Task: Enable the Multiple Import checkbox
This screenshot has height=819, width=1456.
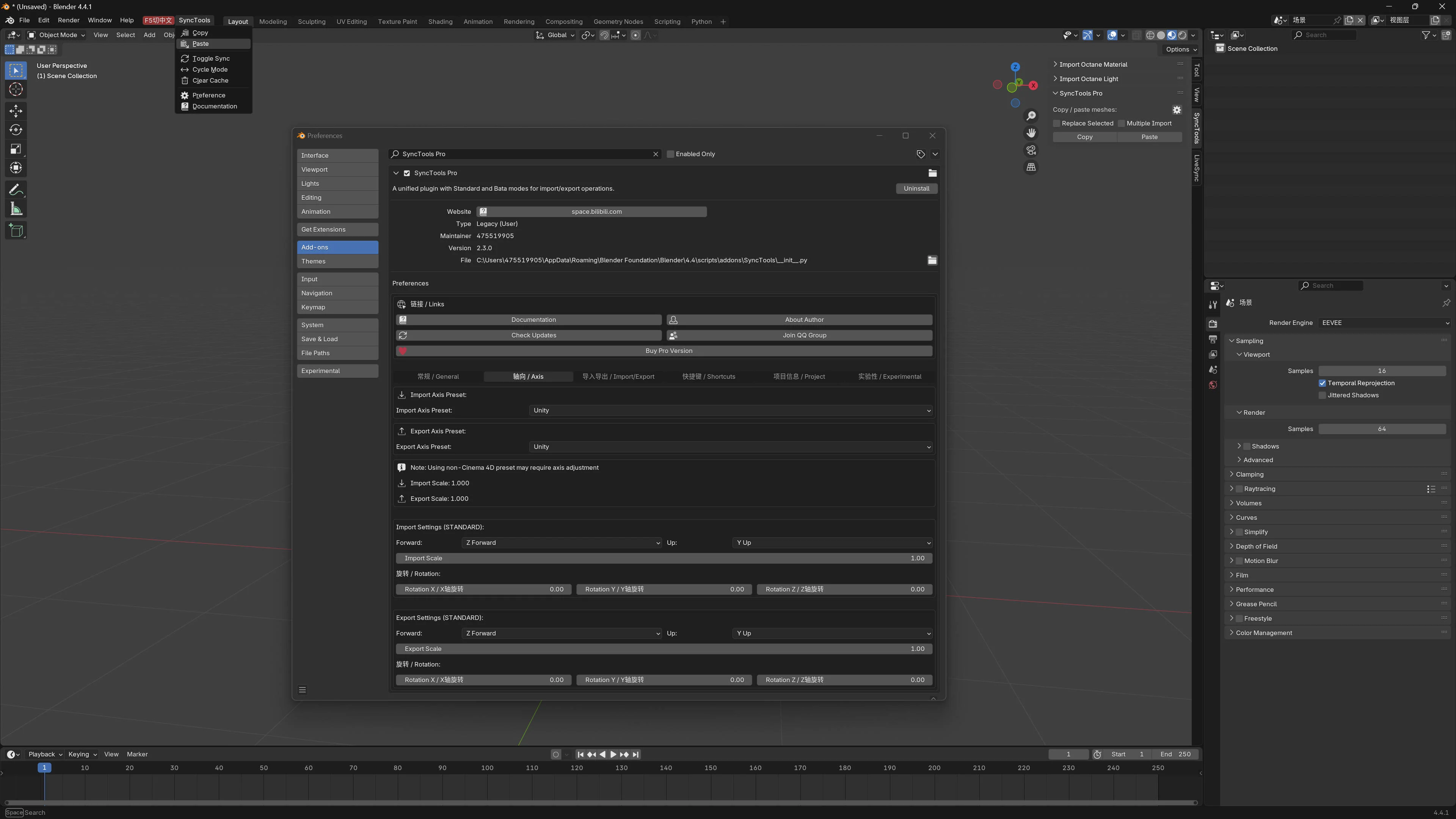Action: (x=1122, y=123)
